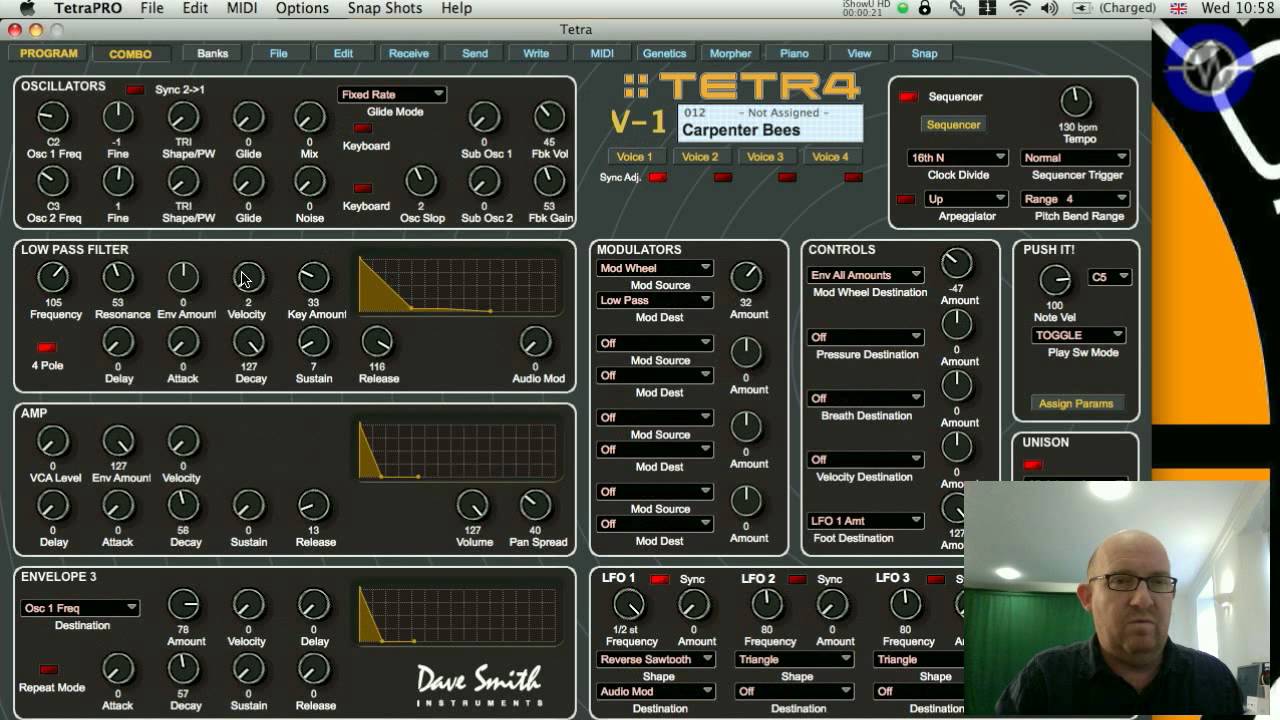This screenshot has width=1280, height=720.
Task: Toggle the Arpeggiator LED switch
Action: click(x=906, y=199)
